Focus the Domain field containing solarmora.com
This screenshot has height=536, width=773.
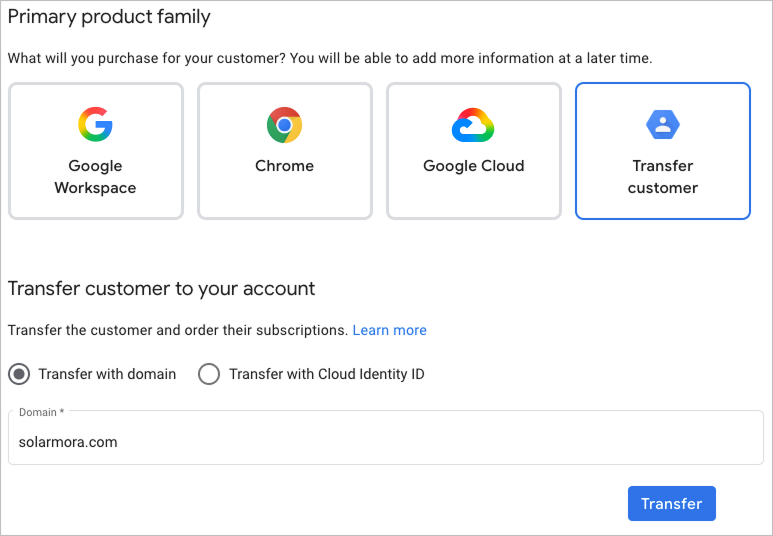pyautogui.click(x=386, y=438)
